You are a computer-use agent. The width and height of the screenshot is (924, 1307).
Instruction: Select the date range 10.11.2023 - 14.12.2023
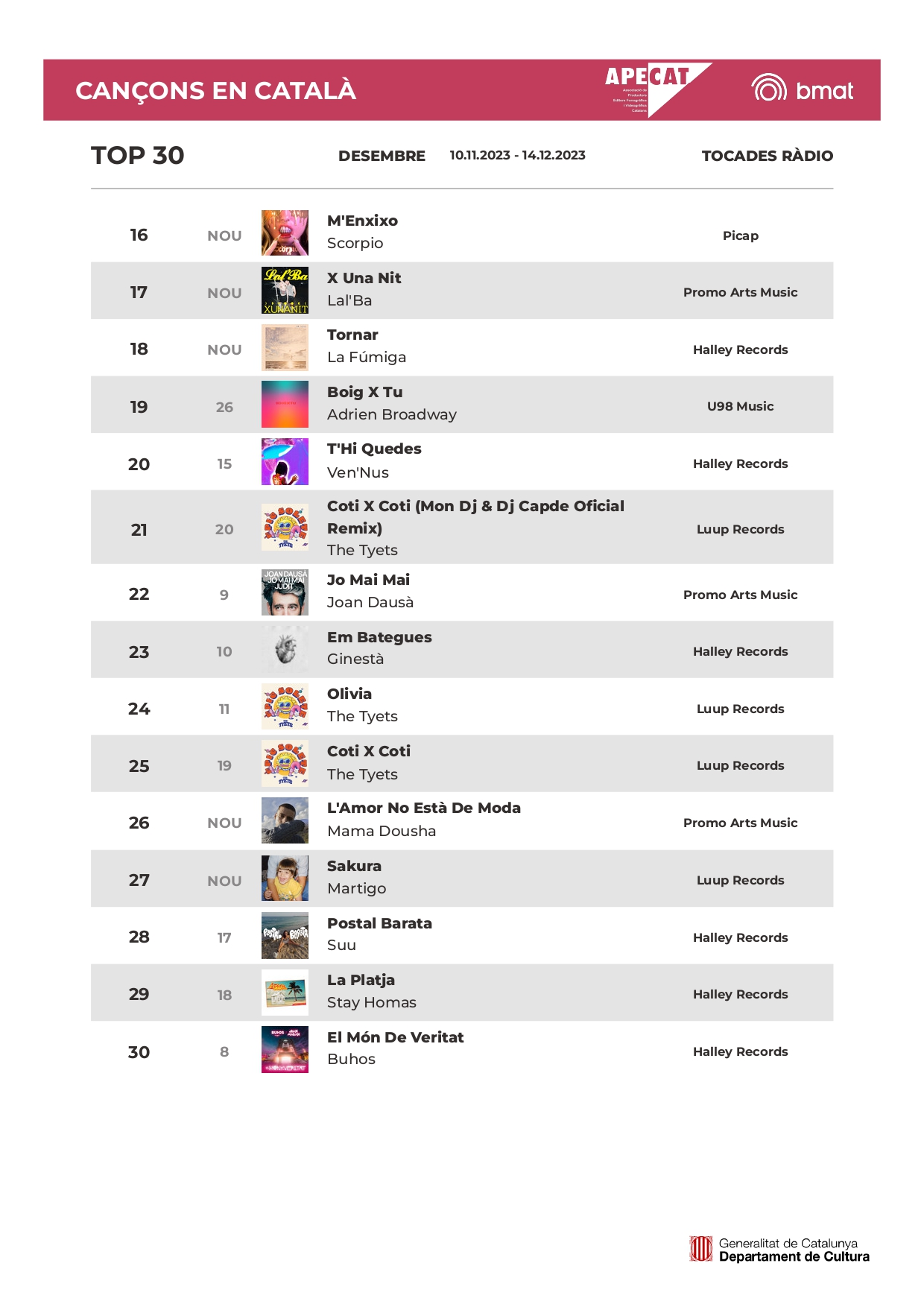517,155
